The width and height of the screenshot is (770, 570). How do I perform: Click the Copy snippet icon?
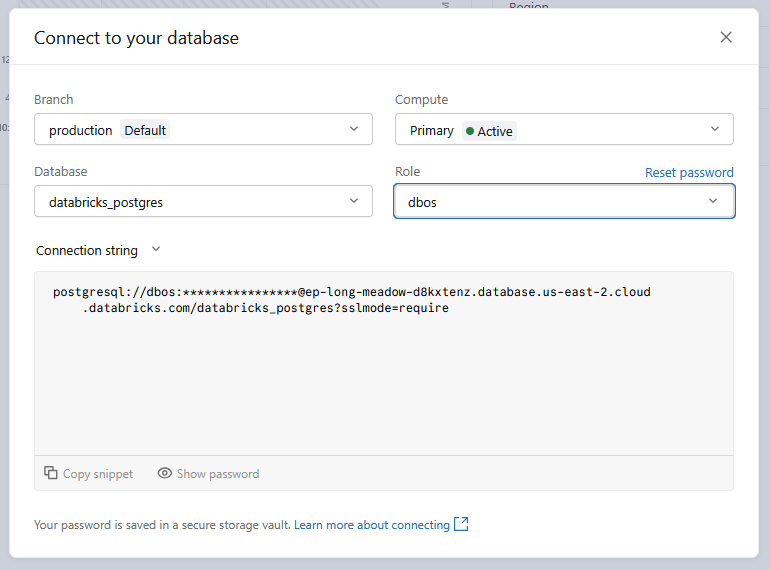[x=51, y=473]
